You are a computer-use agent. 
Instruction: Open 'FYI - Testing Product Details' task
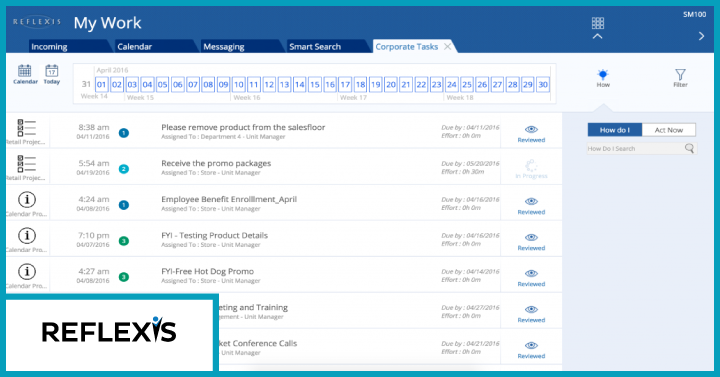point(214,235)
